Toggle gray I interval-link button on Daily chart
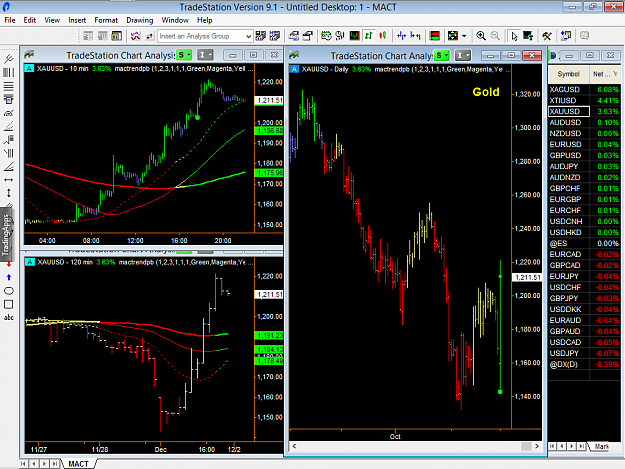This screenshot has height=469, width=625. click(463, 55)
